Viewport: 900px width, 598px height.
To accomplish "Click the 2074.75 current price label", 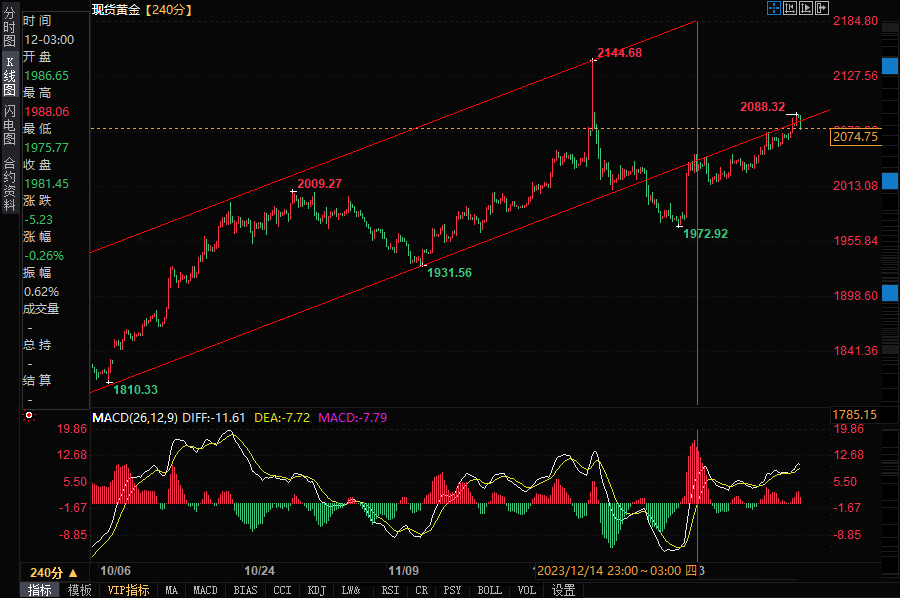I will pyautogui.click(x=855, y=137).
